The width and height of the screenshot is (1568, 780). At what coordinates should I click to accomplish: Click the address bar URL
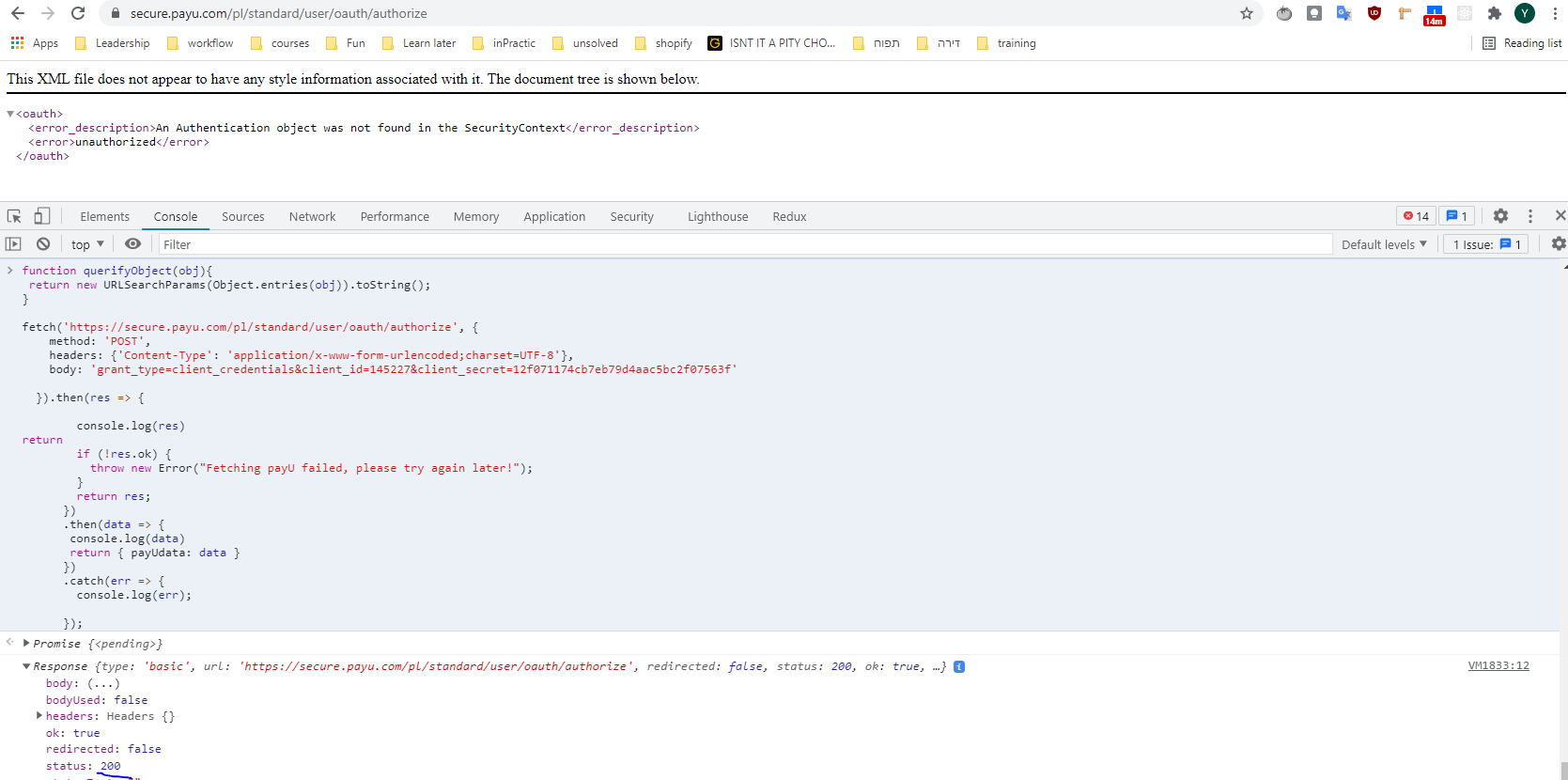pyautogui.click(x=278, y=13)
